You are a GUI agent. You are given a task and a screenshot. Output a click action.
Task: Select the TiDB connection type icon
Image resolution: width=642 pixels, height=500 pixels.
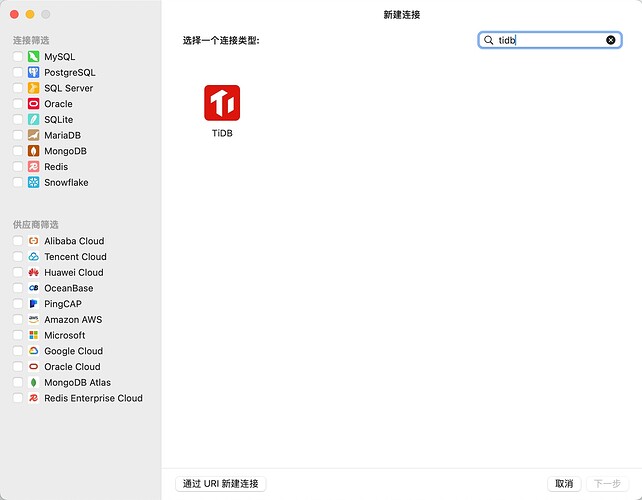(x=222, y=103)
